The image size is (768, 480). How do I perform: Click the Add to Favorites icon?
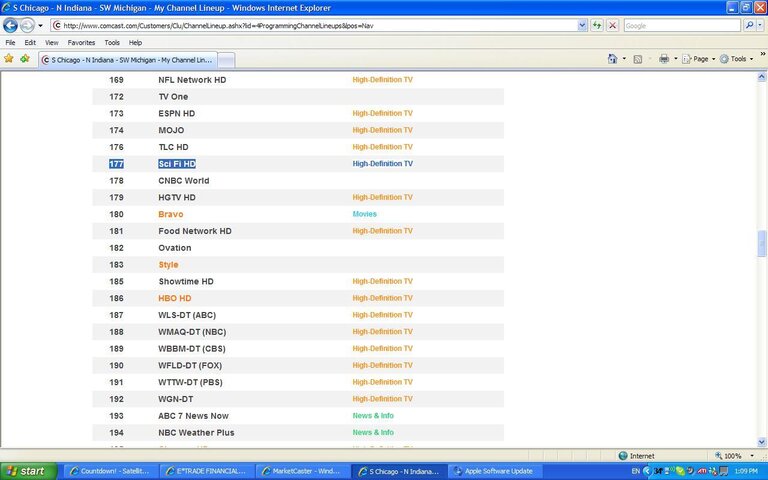[x=24, y=59]
